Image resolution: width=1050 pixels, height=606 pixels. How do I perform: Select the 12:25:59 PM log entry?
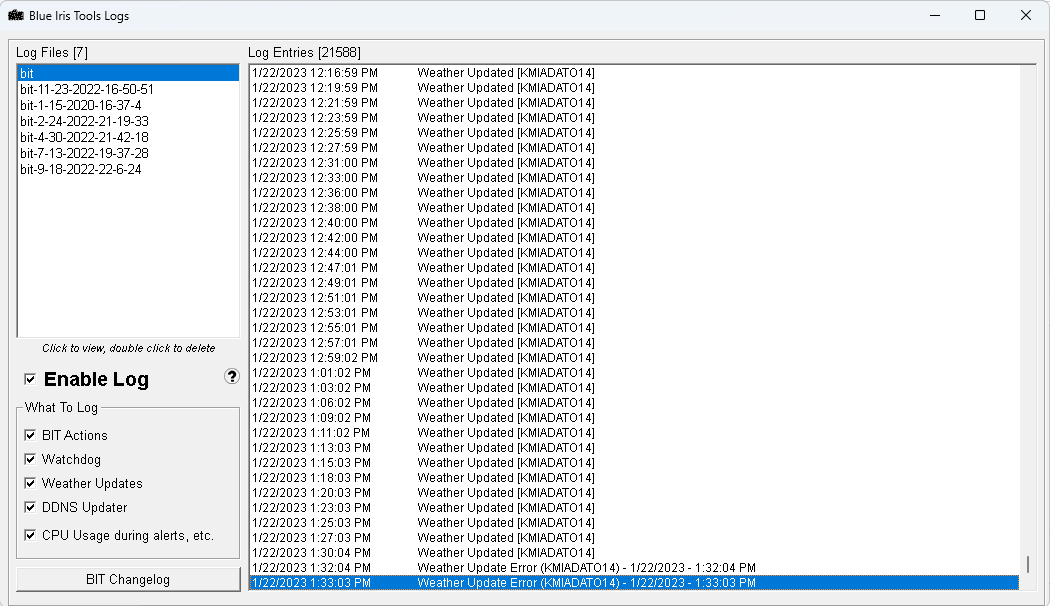(x=634, y=133)
